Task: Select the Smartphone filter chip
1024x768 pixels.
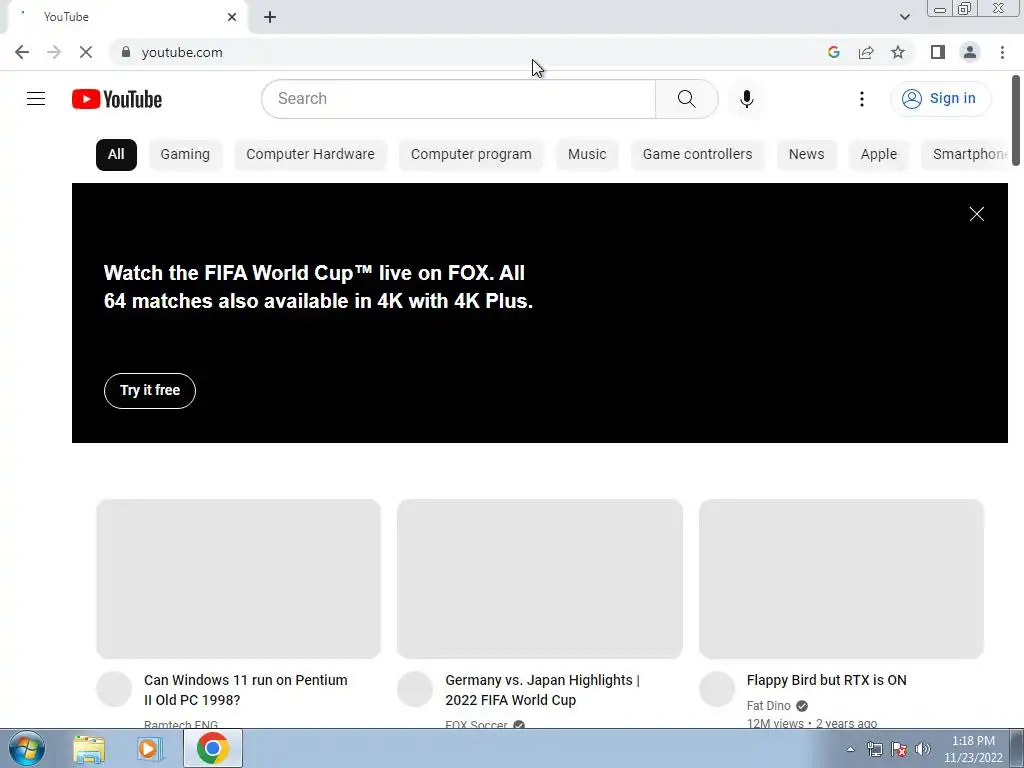Action: [x=965, y=155]
